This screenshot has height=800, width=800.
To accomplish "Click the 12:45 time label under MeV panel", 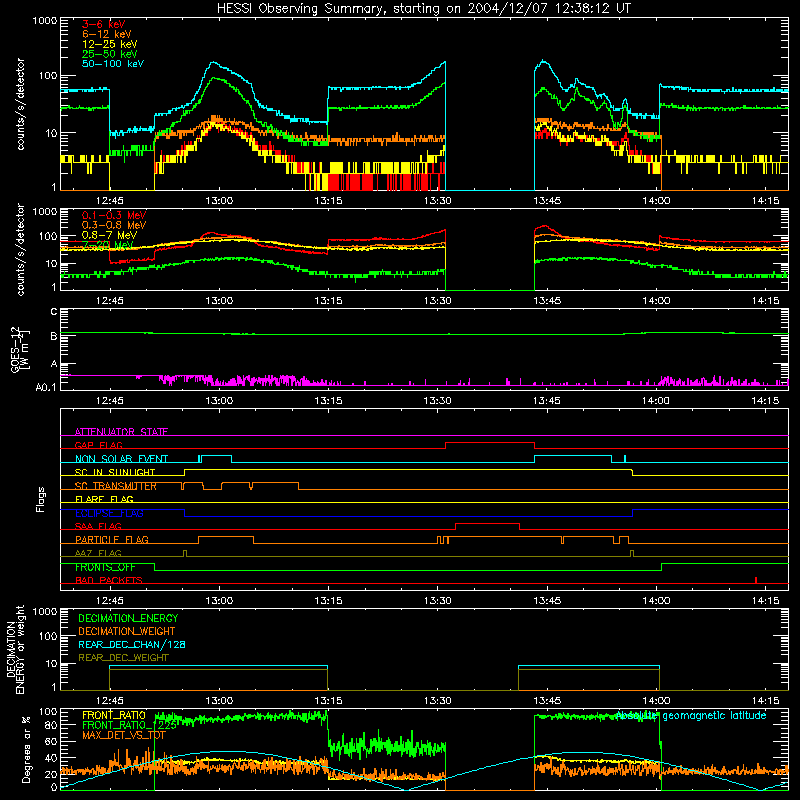I will pos(110,301).
